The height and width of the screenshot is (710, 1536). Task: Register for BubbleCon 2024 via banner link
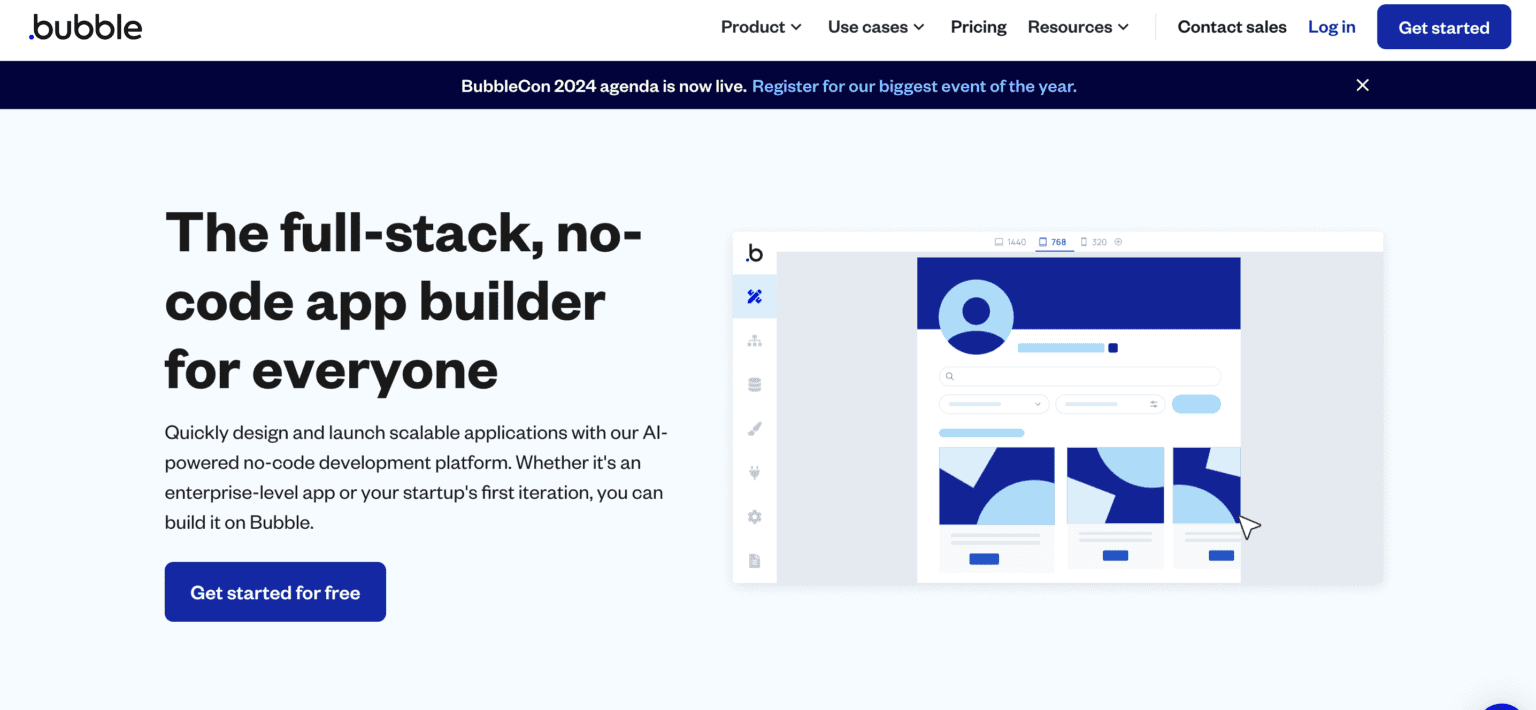coord(913,86)
